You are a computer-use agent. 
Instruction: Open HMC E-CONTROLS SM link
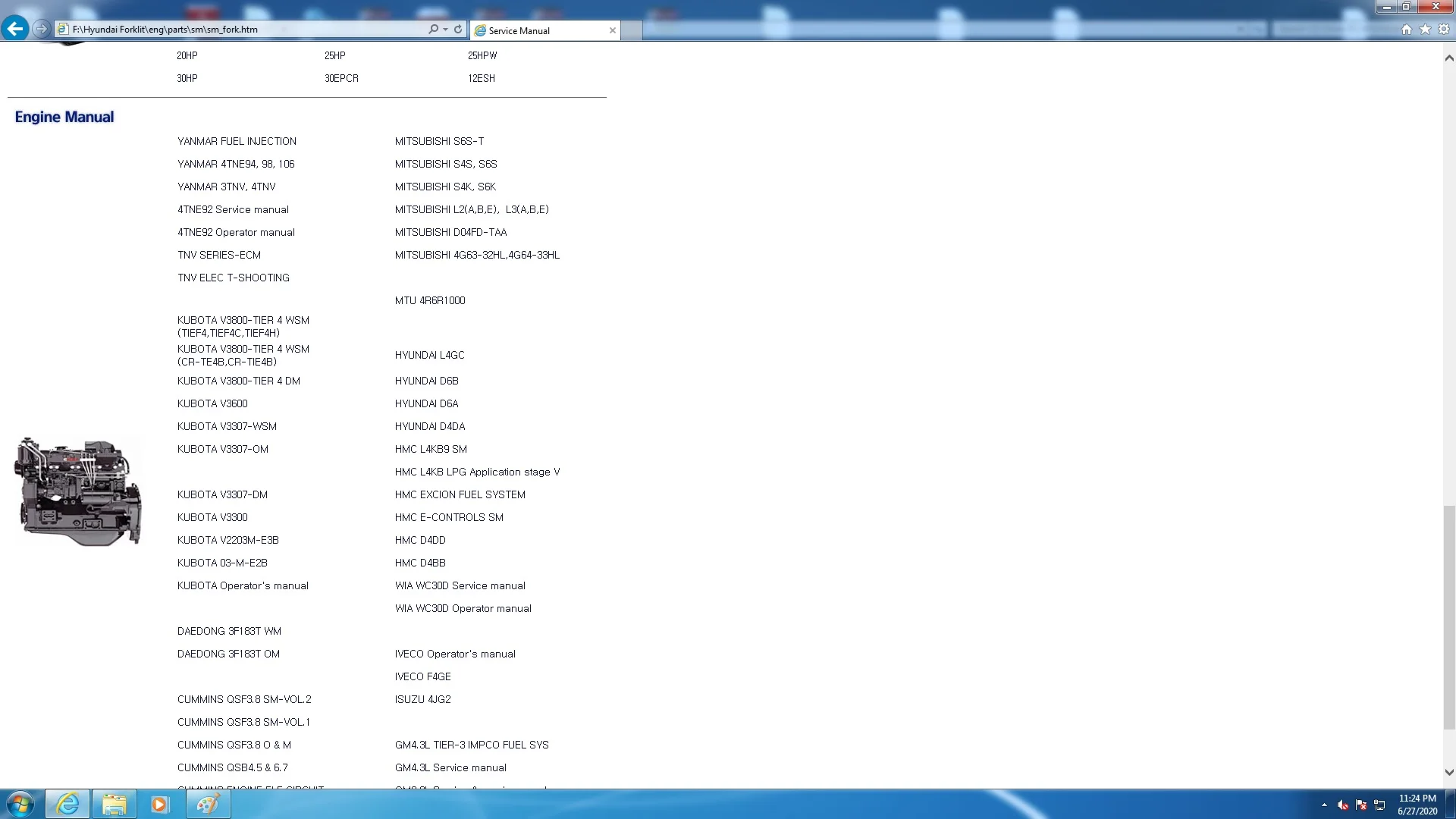click(x=449, y=518)
